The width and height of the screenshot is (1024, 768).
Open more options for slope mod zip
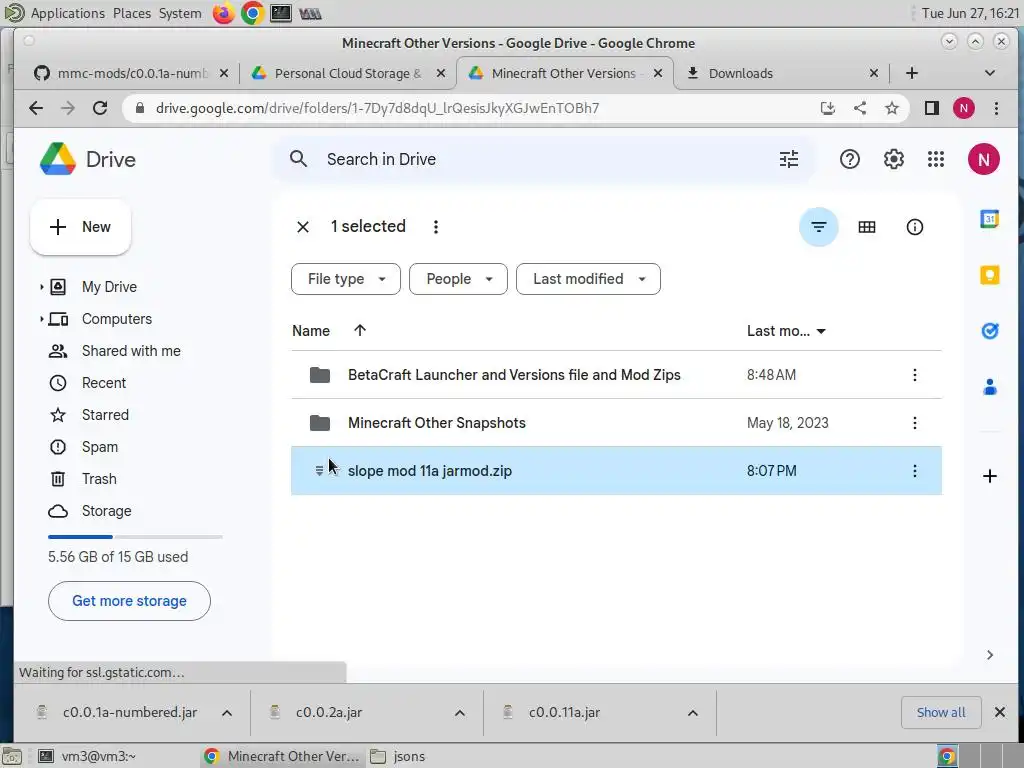[914, 471]
